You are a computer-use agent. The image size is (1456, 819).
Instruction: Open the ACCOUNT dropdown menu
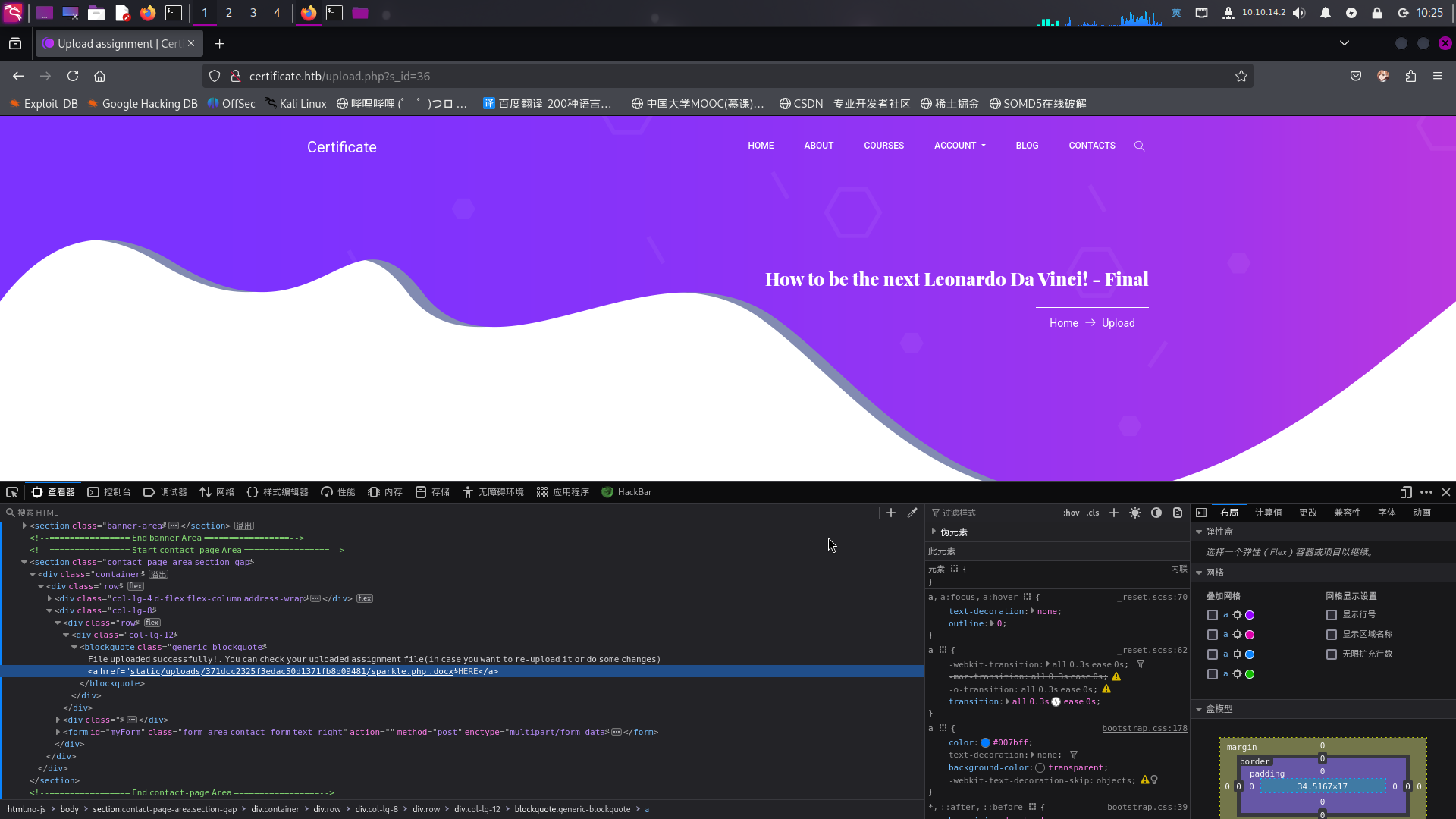[959, 146]
